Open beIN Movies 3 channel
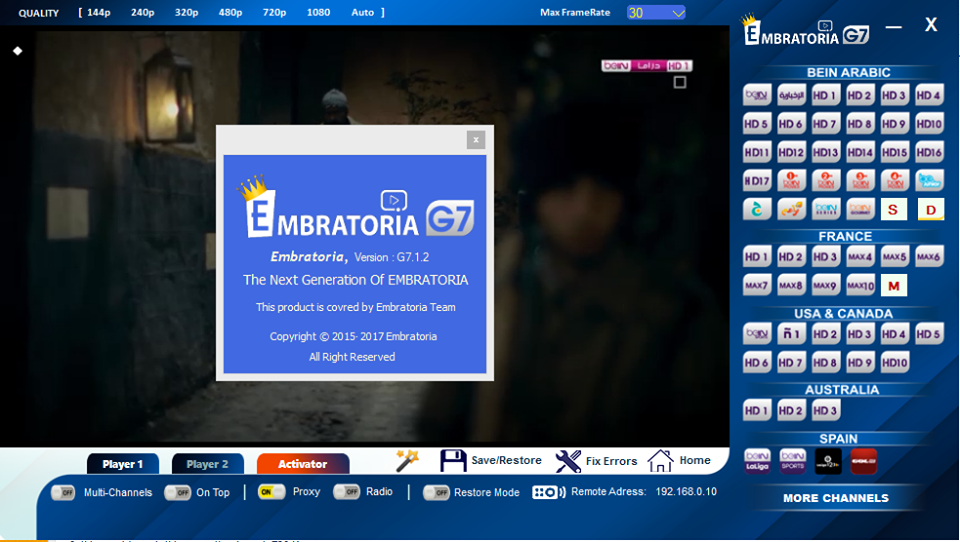 click(860, 181)
